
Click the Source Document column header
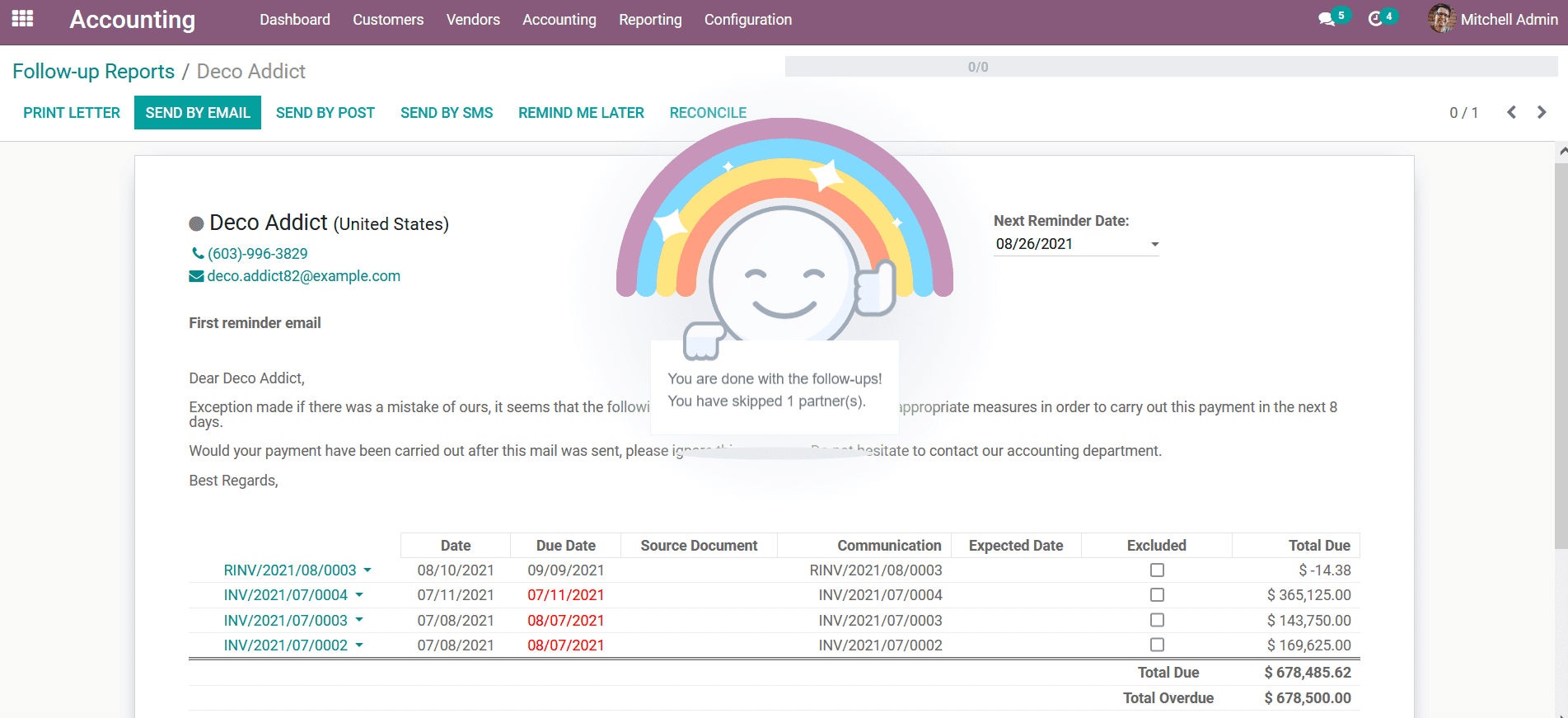[x=699, y=546]
